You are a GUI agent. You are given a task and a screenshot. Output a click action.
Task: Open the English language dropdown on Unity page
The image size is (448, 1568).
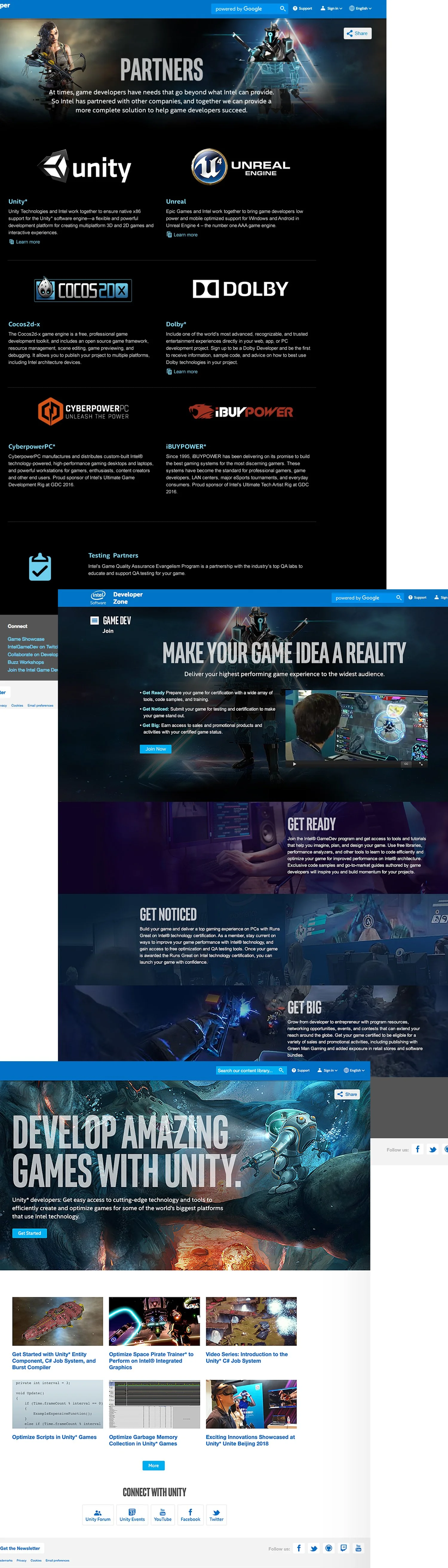point(354,1070)
